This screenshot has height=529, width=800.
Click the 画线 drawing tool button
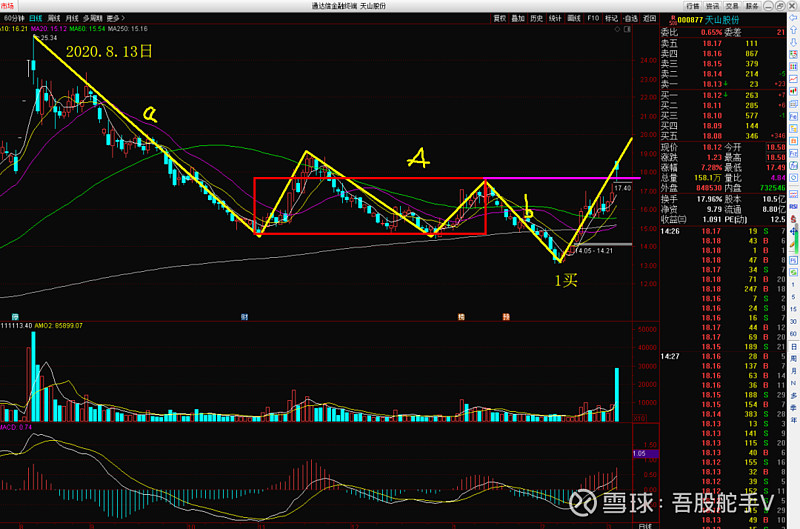coord(571,18)
